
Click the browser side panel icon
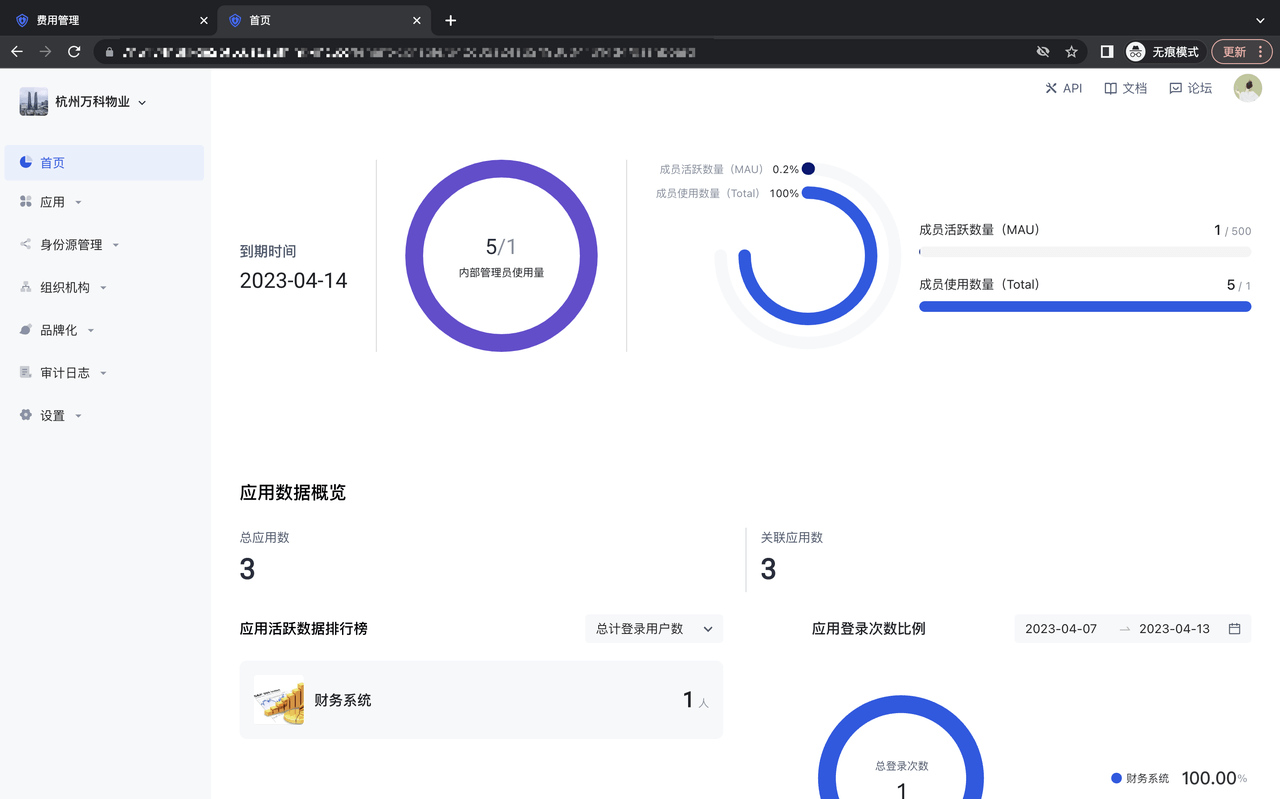coord(1107,52)
